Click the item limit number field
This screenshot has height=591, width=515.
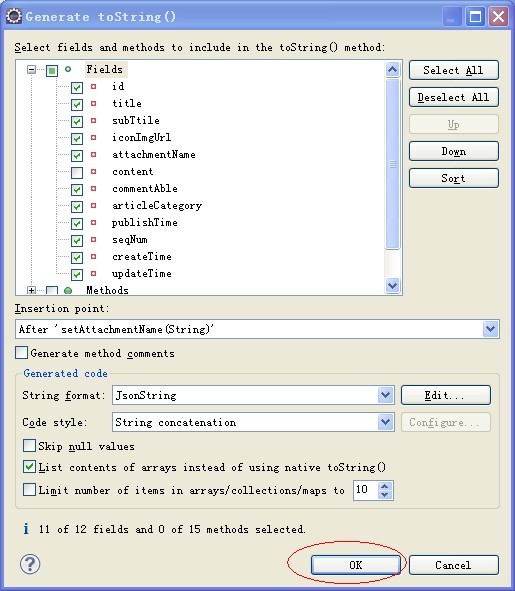coord(365,490)
